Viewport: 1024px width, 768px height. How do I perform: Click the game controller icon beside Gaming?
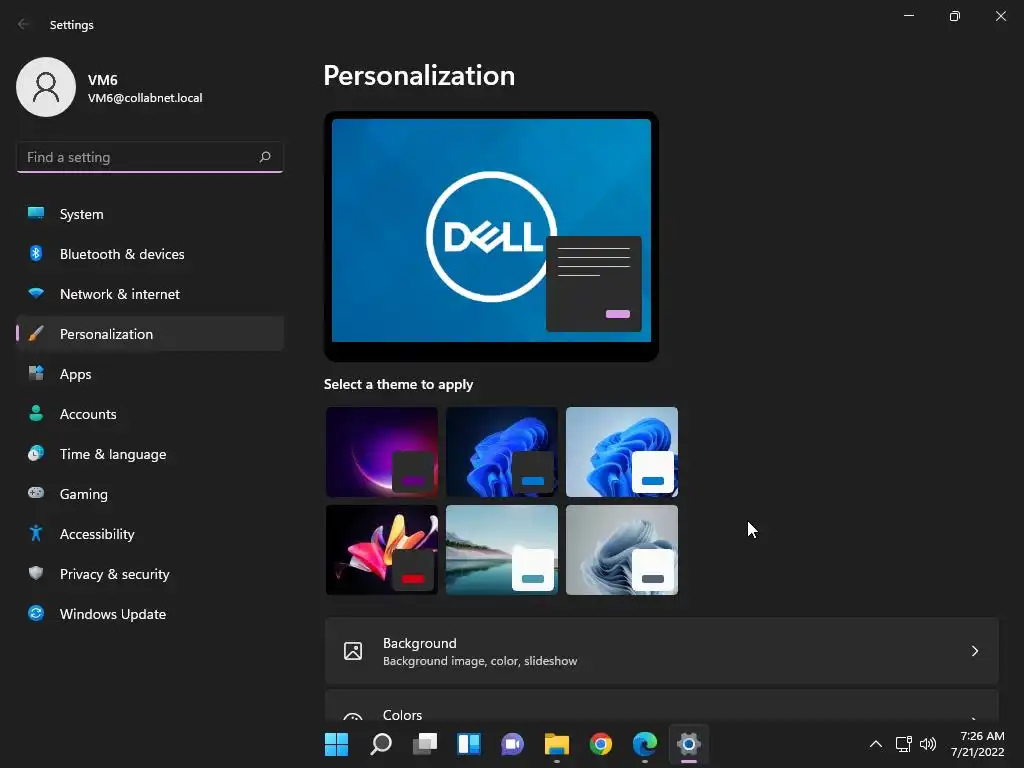pyautogui.click(x=36, y=493)
